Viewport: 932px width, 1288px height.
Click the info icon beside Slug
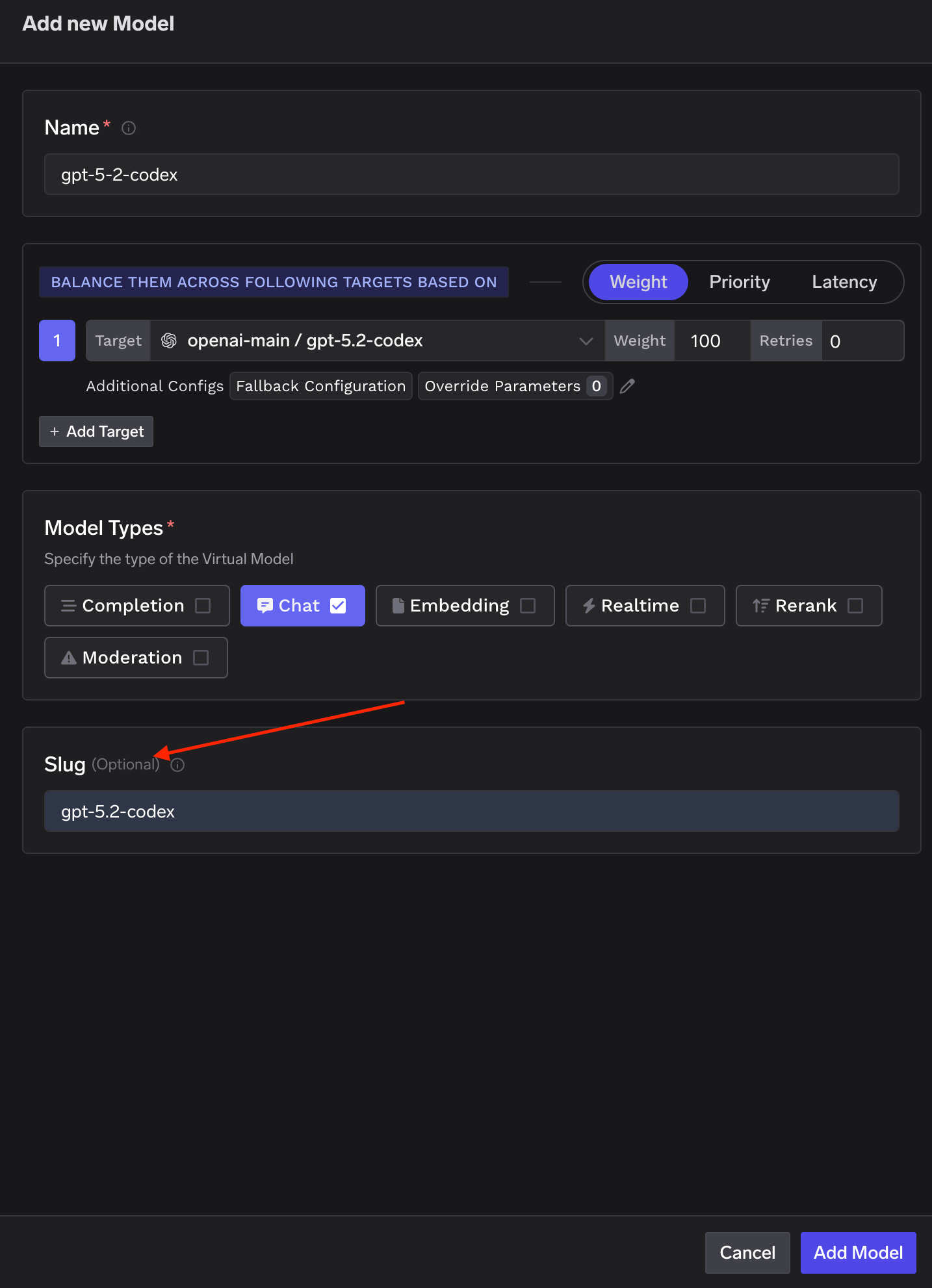177,765
